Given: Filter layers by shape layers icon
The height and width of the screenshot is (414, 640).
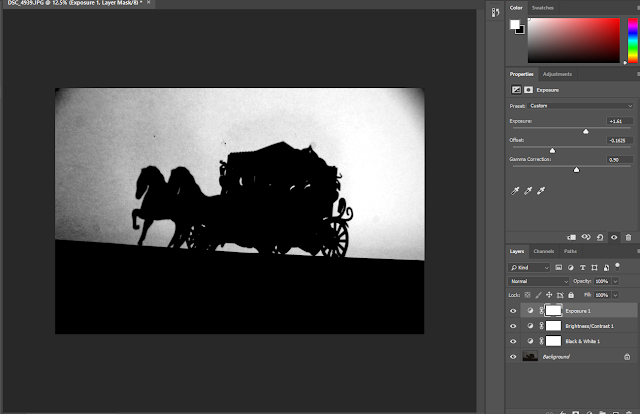Looking at the screenshot, I should point(594,267).
